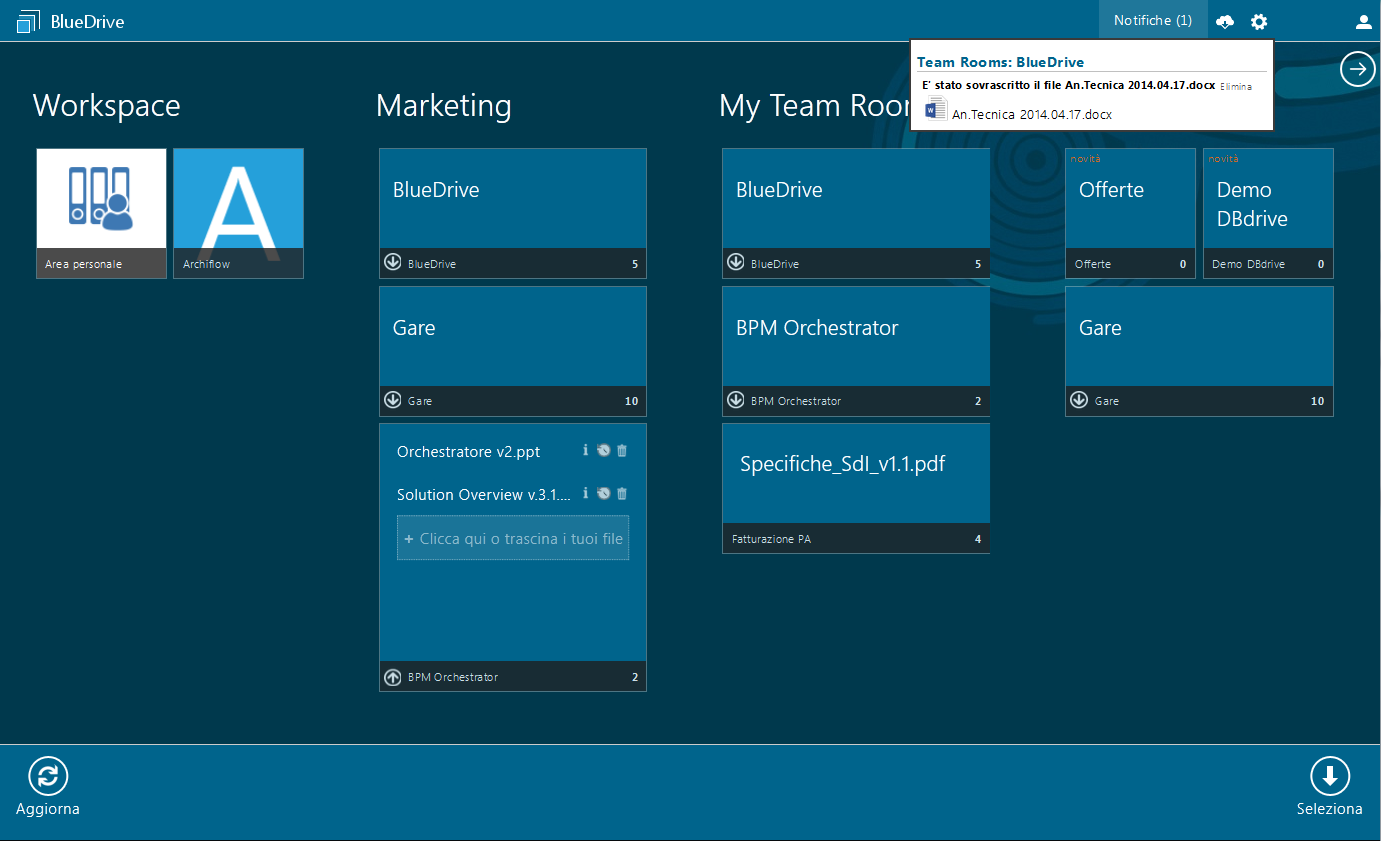Click the file drop zone Clicca qui

[x=513, y=538]
